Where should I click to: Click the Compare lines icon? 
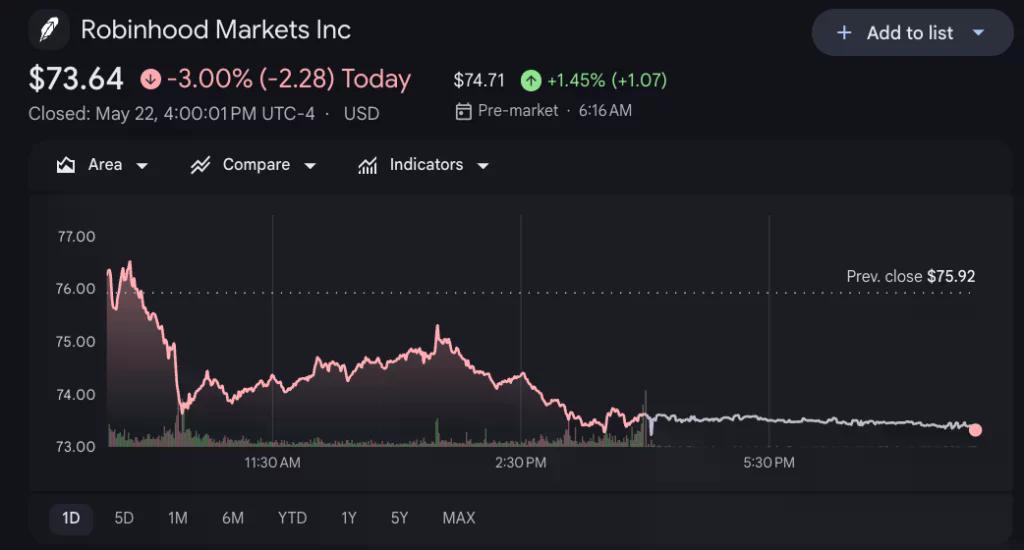click(x=200, y=165)
